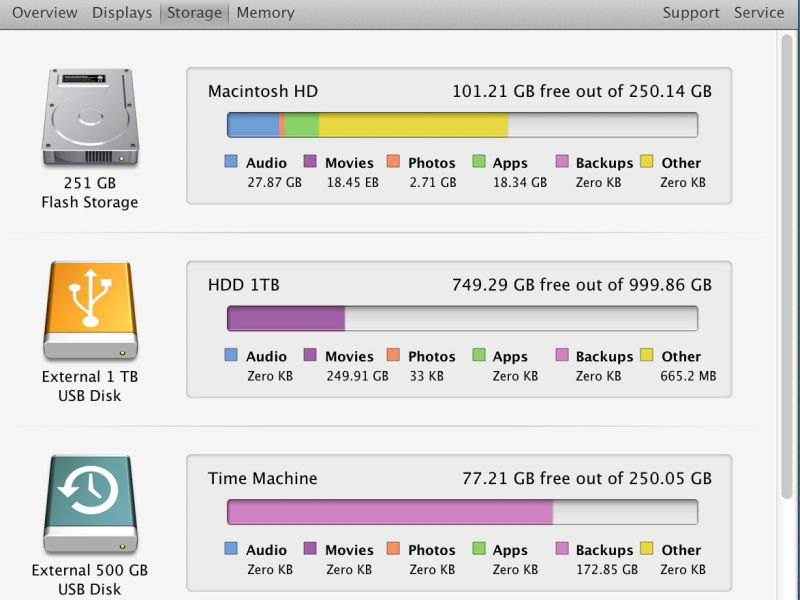
Task: Click "77.21 GB free out of 250.05 GB"
Action: click(587, 479)
